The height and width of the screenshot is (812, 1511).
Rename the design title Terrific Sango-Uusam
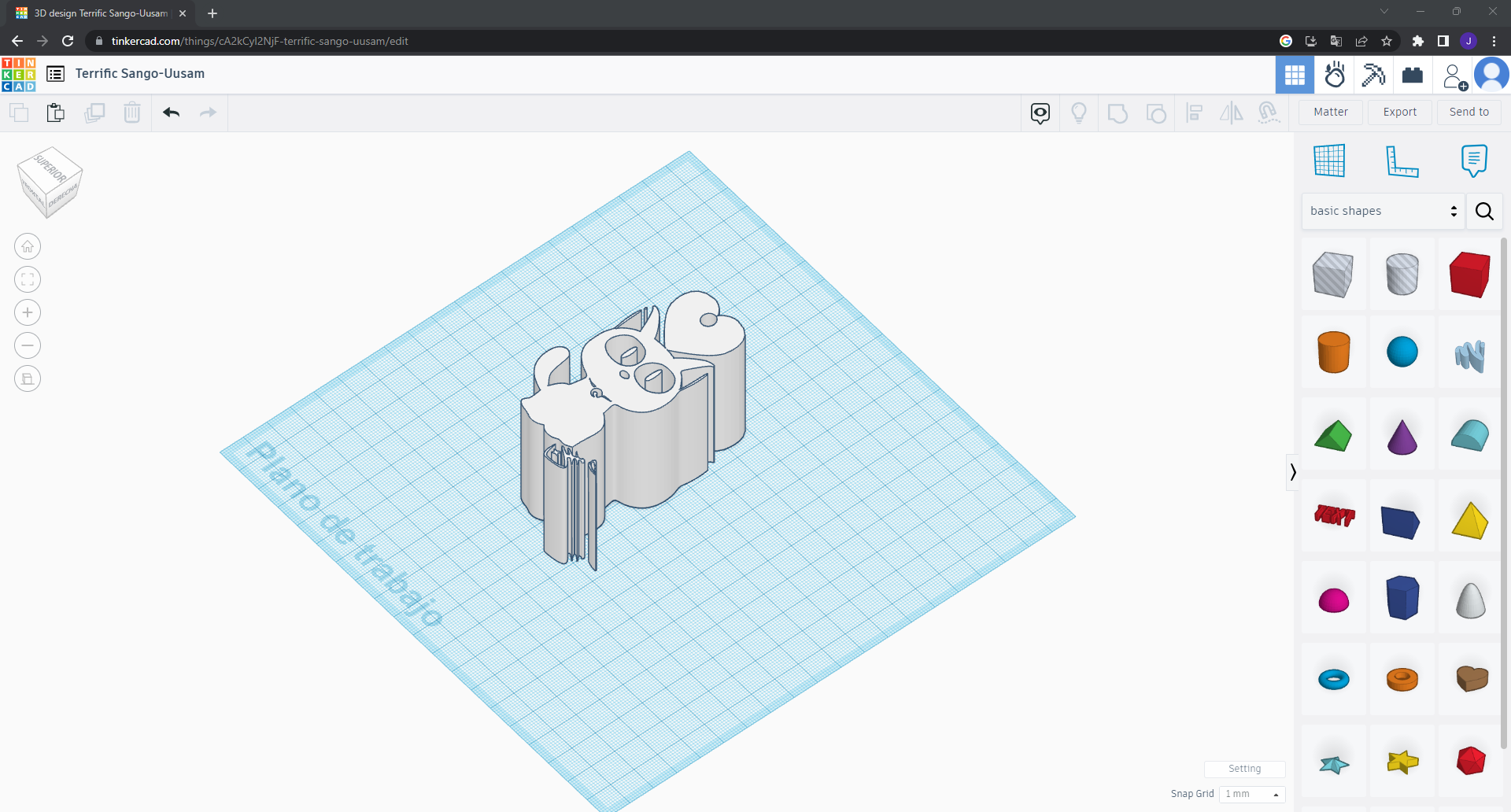pos(140,73)
